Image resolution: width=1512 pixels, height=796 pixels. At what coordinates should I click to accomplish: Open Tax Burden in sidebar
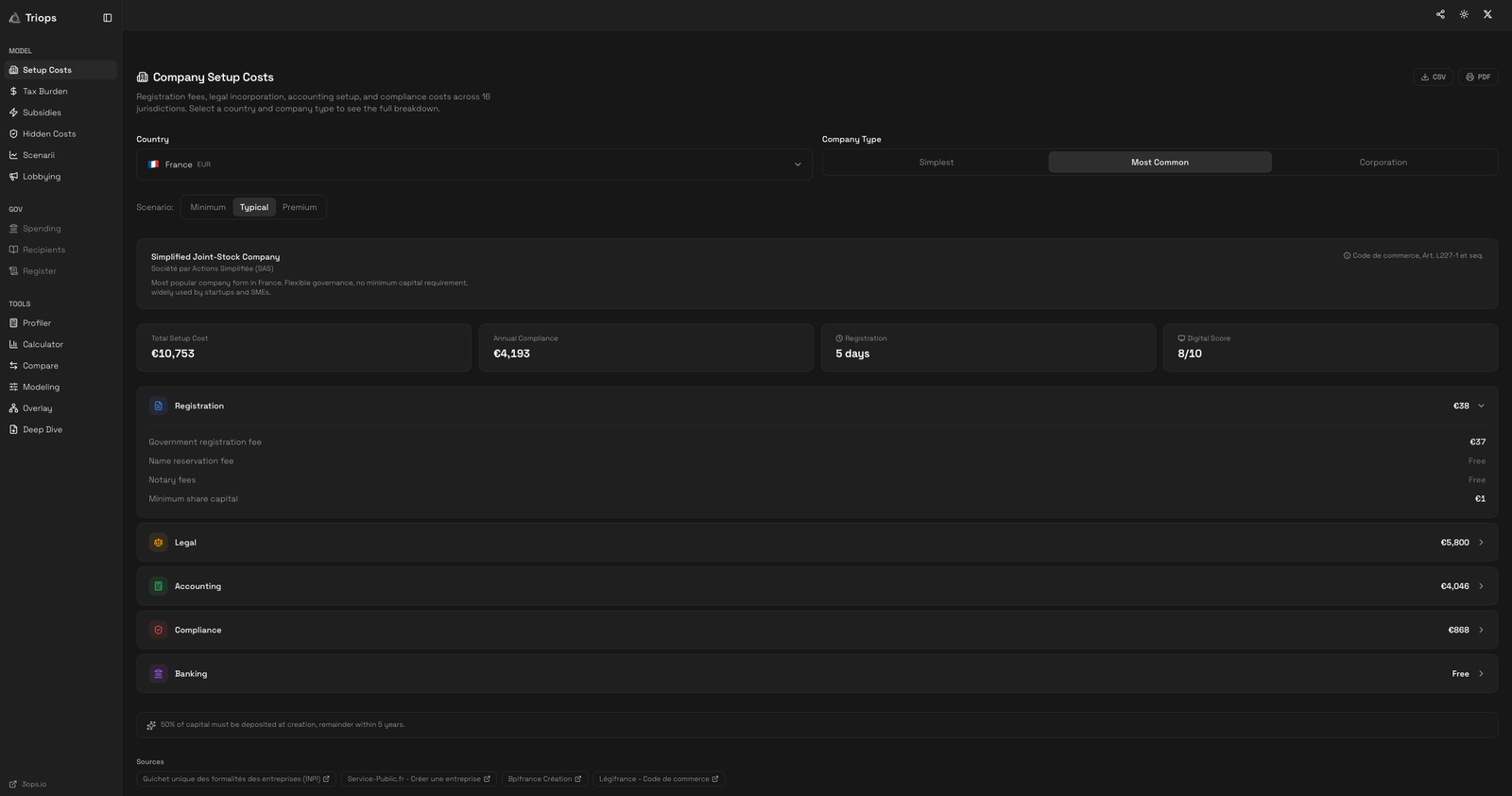pos(45,92)
